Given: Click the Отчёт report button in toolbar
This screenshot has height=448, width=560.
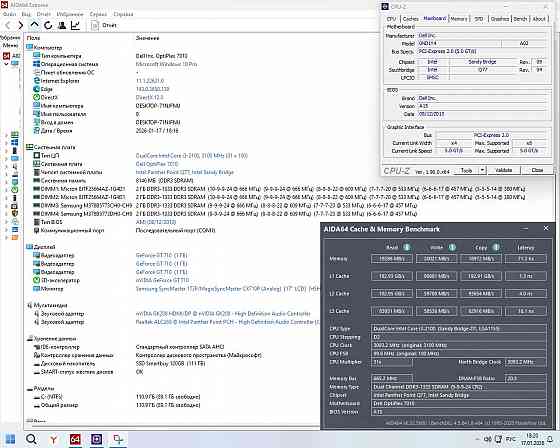Looking at the screenshot, I should [104, 25].
